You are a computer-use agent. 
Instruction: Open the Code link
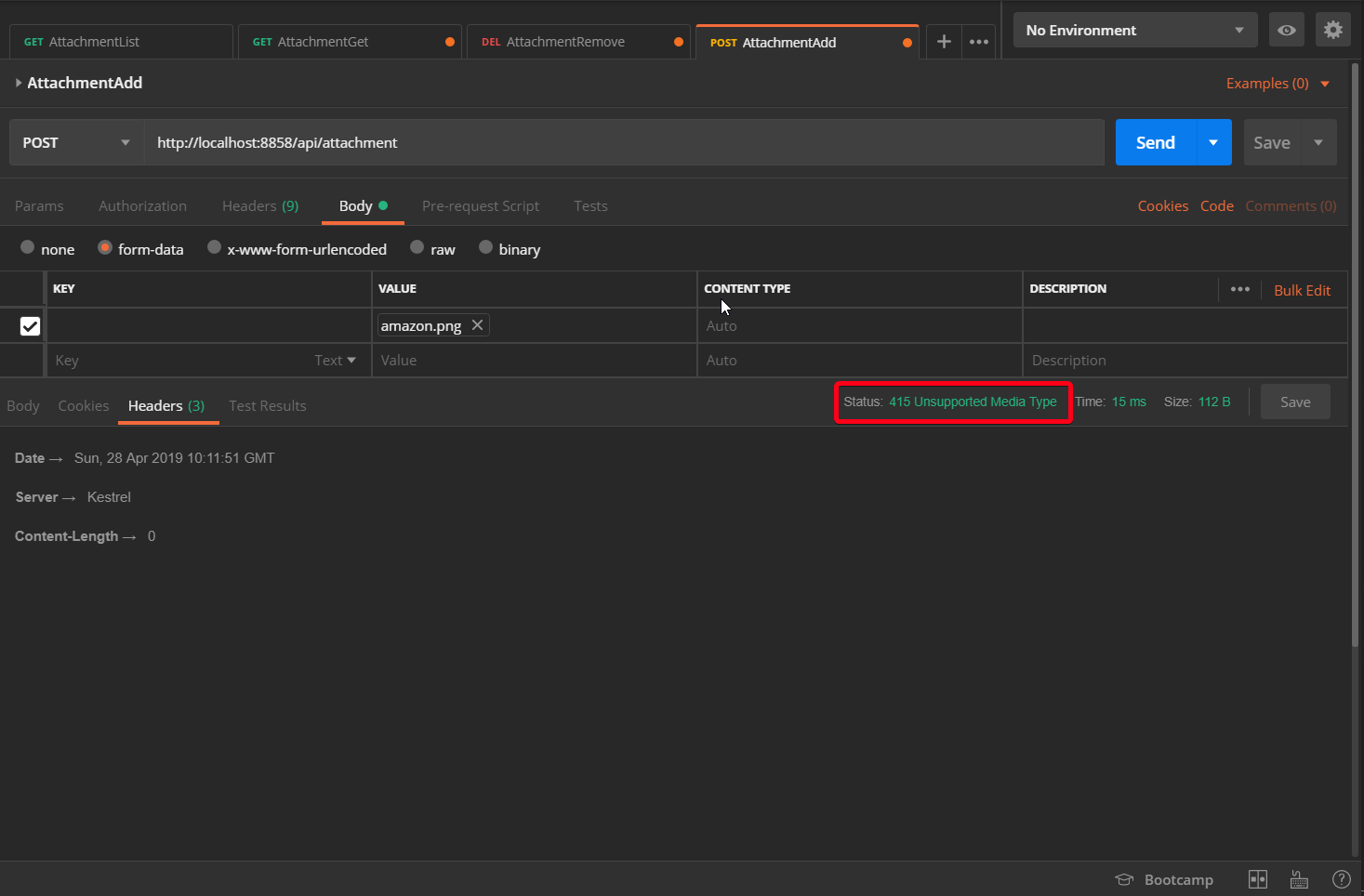click(x=1217, y=206)
